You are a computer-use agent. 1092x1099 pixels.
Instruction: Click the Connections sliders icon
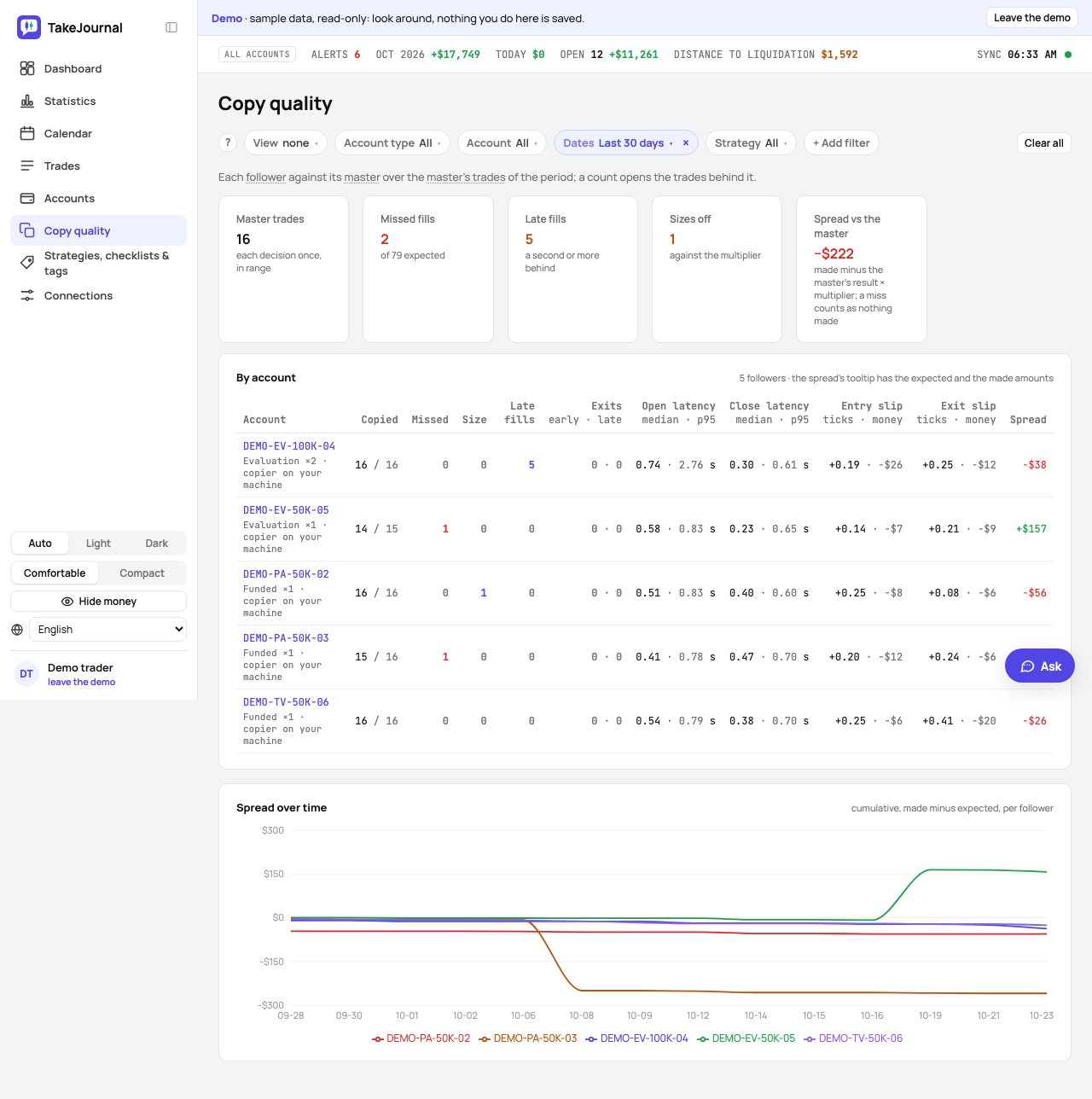click(x=27, y=295)
